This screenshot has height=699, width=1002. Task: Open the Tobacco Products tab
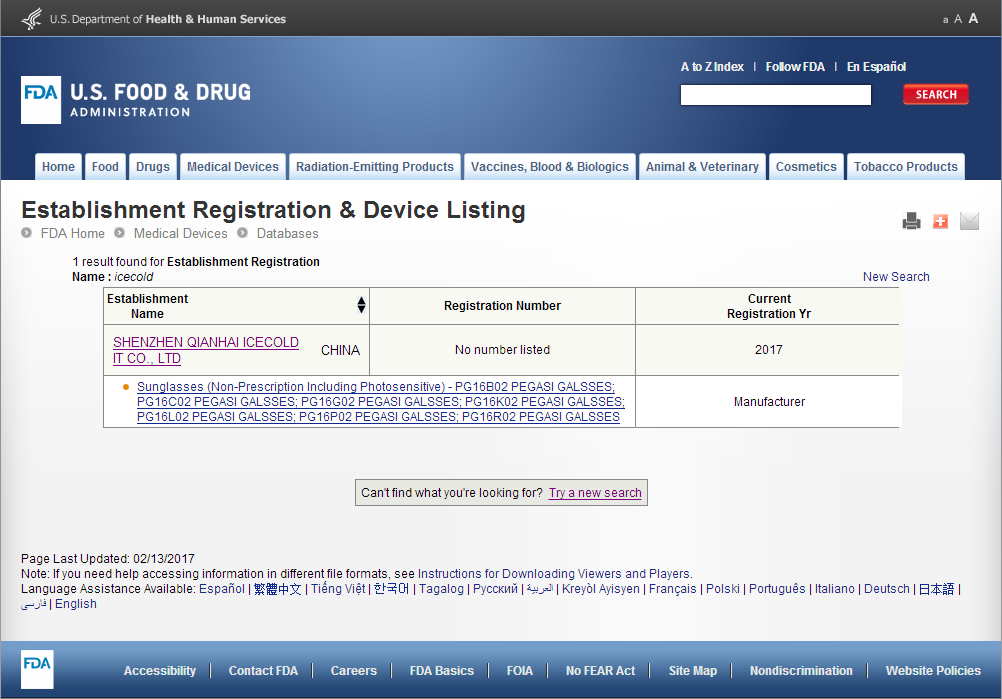pyautogui.click(x=906, y=167)
